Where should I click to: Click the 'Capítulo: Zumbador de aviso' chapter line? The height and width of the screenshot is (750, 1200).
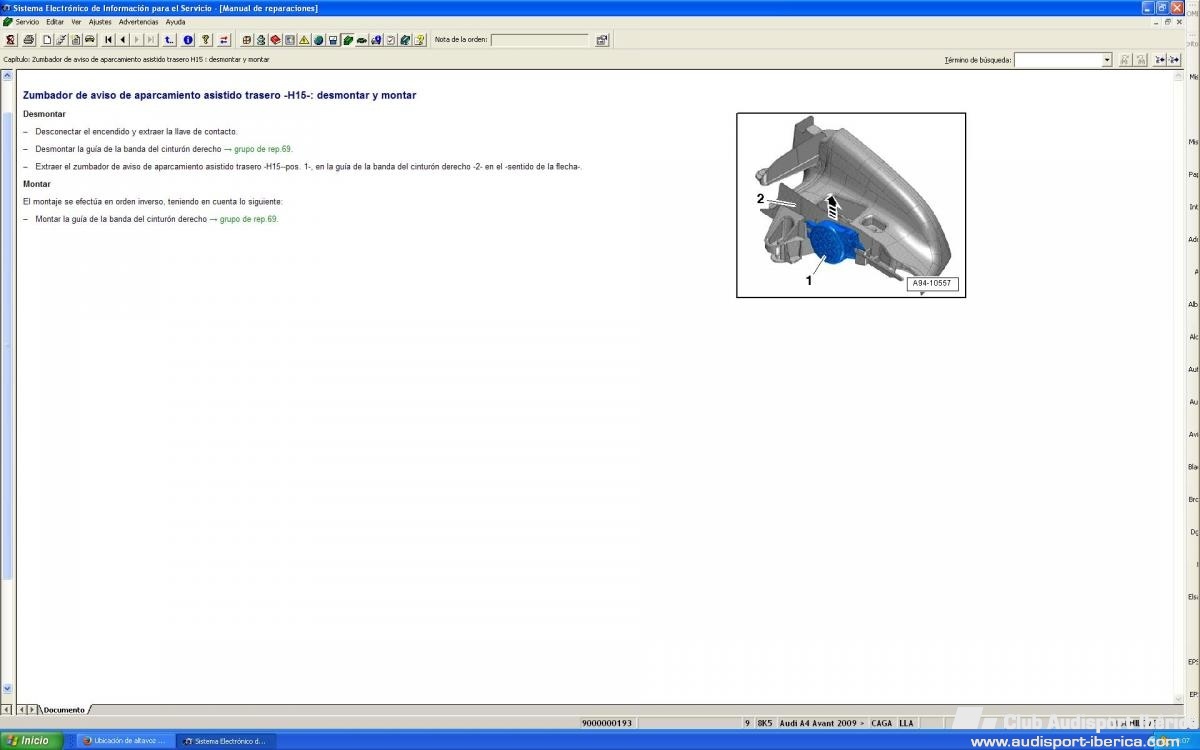point(136,60)
